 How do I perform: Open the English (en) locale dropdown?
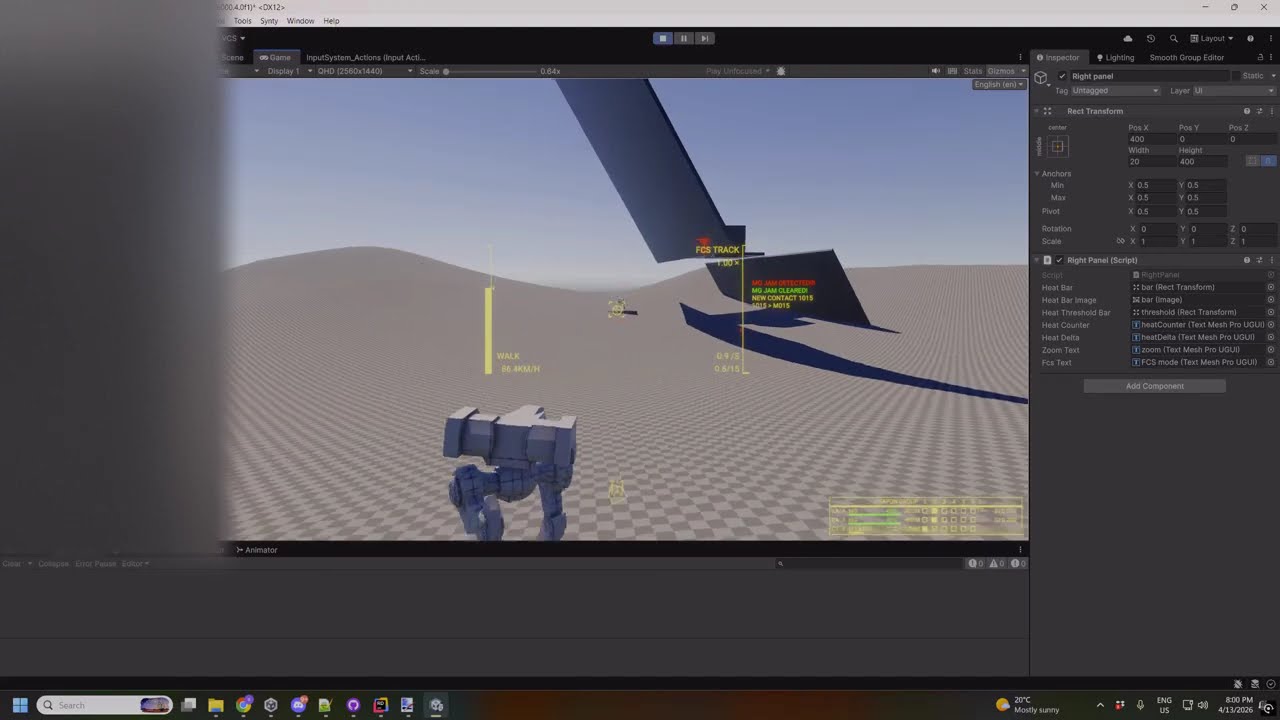pos(998,84)
